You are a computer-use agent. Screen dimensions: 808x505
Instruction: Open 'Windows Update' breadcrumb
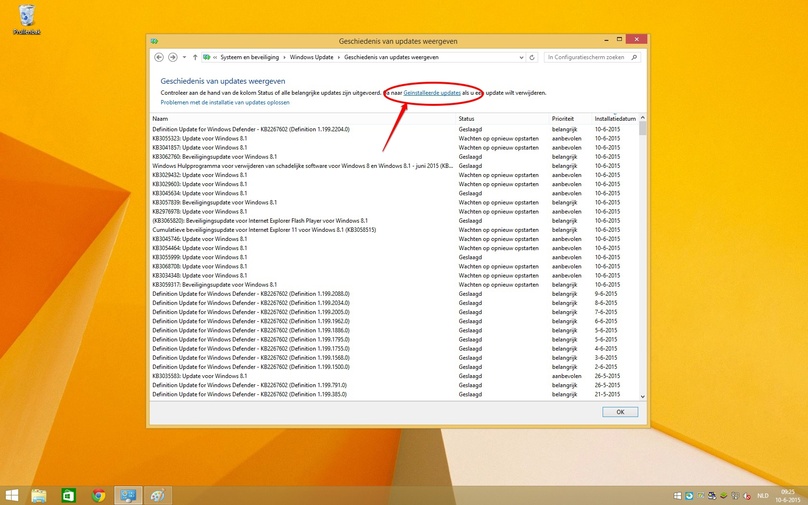click(311, 57)
